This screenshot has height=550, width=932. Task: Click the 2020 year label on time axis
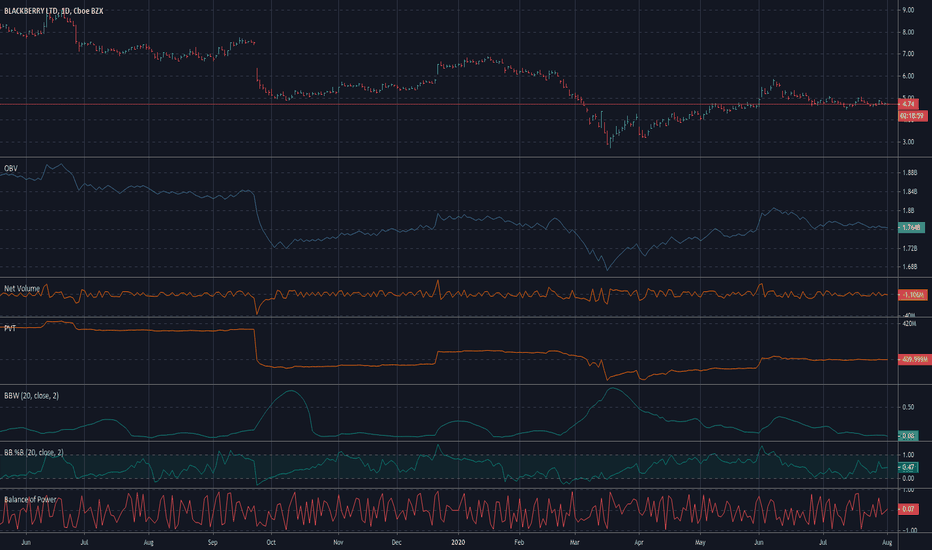(458, 542)
